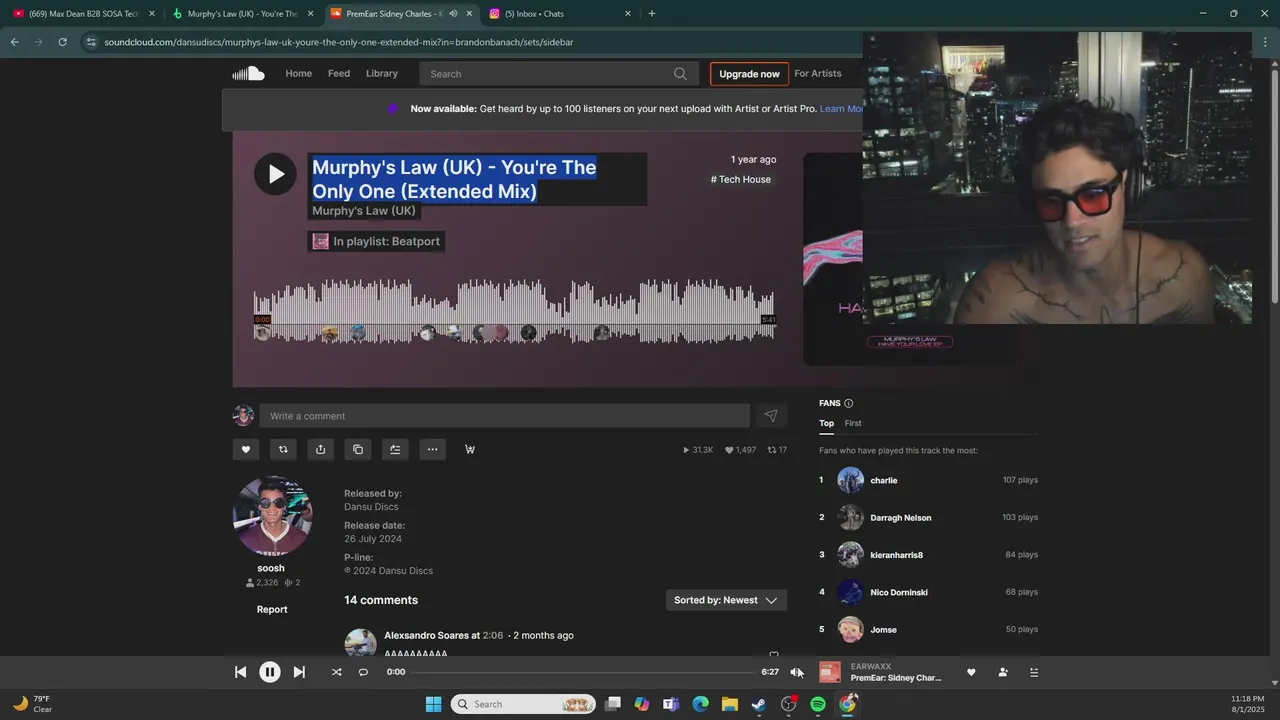Switch to the Max Dean B2B SOSA tab
The image size is (1280, 720).
(83, 14)
